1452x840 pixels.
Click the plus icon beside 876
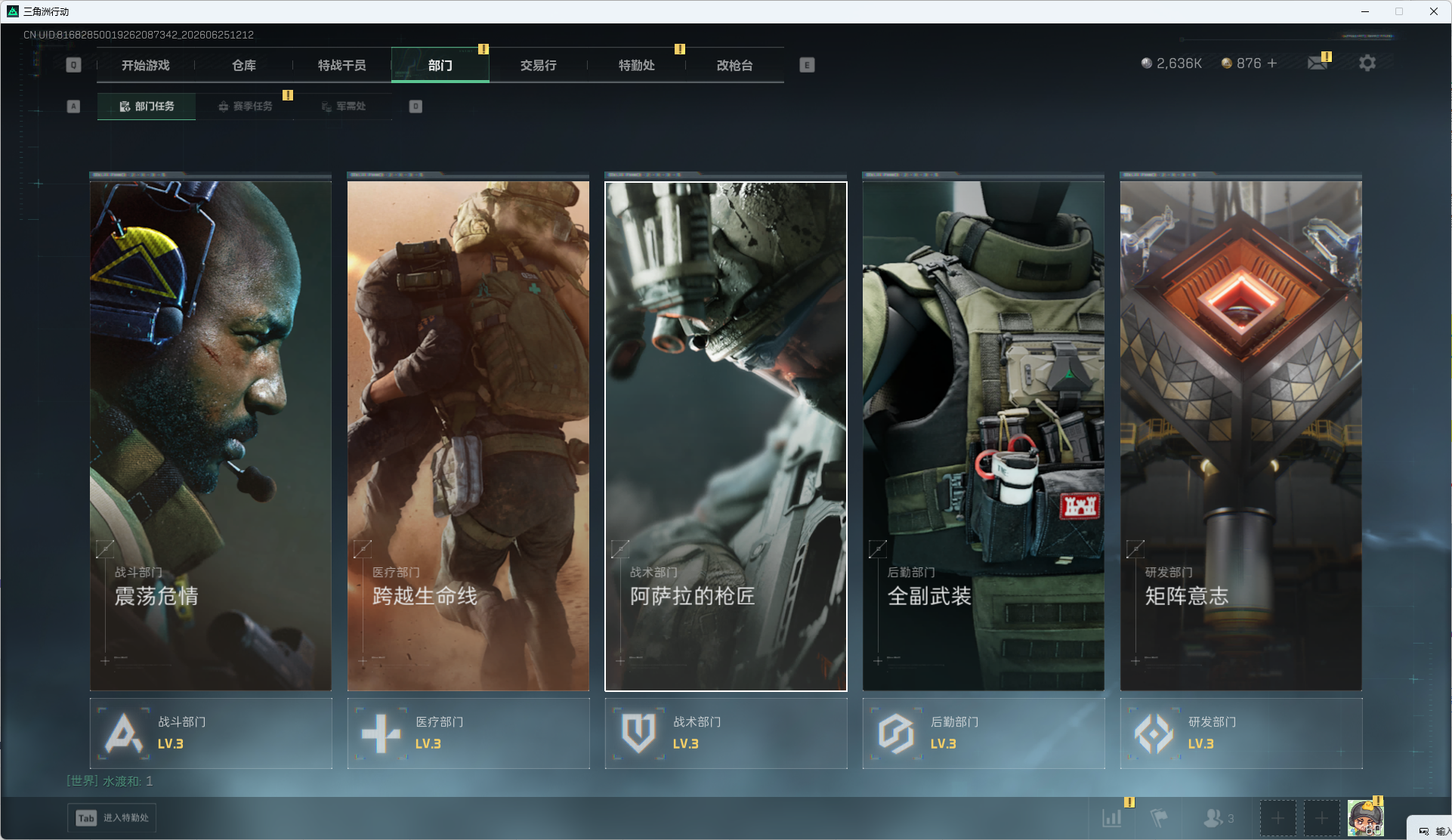[1272, 63]
